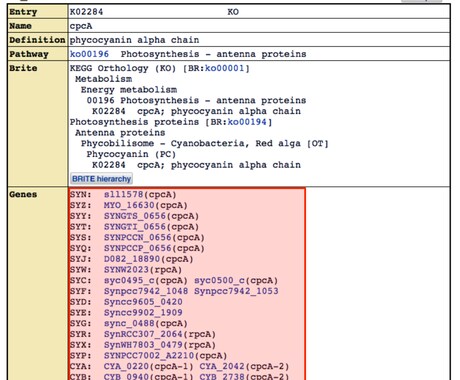The image size is (460, 380).
Task: Click the definition phycocyanin alpha chain
Action: coord(134,40)
